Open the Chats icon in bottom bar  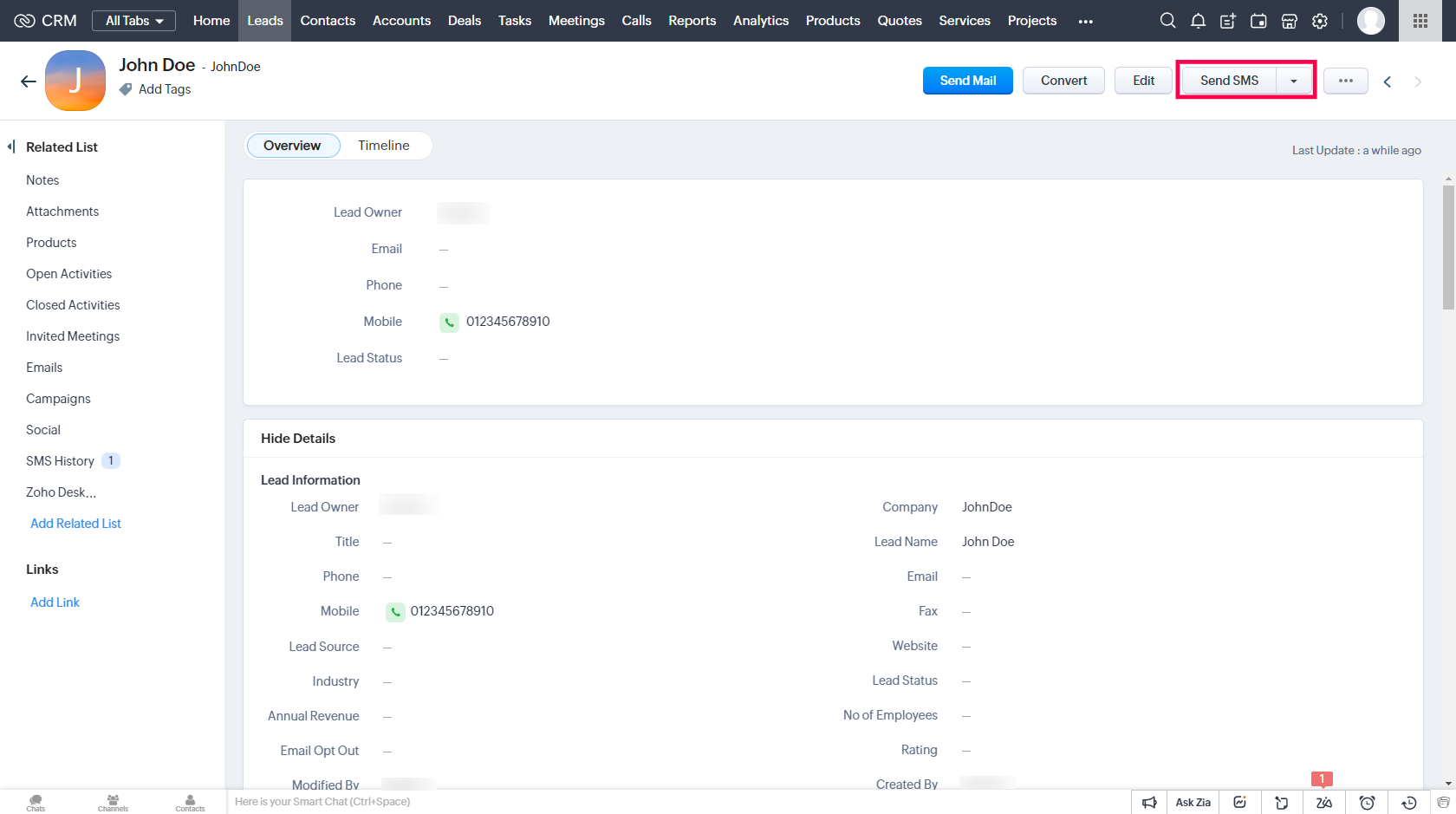tap(36, 803)
